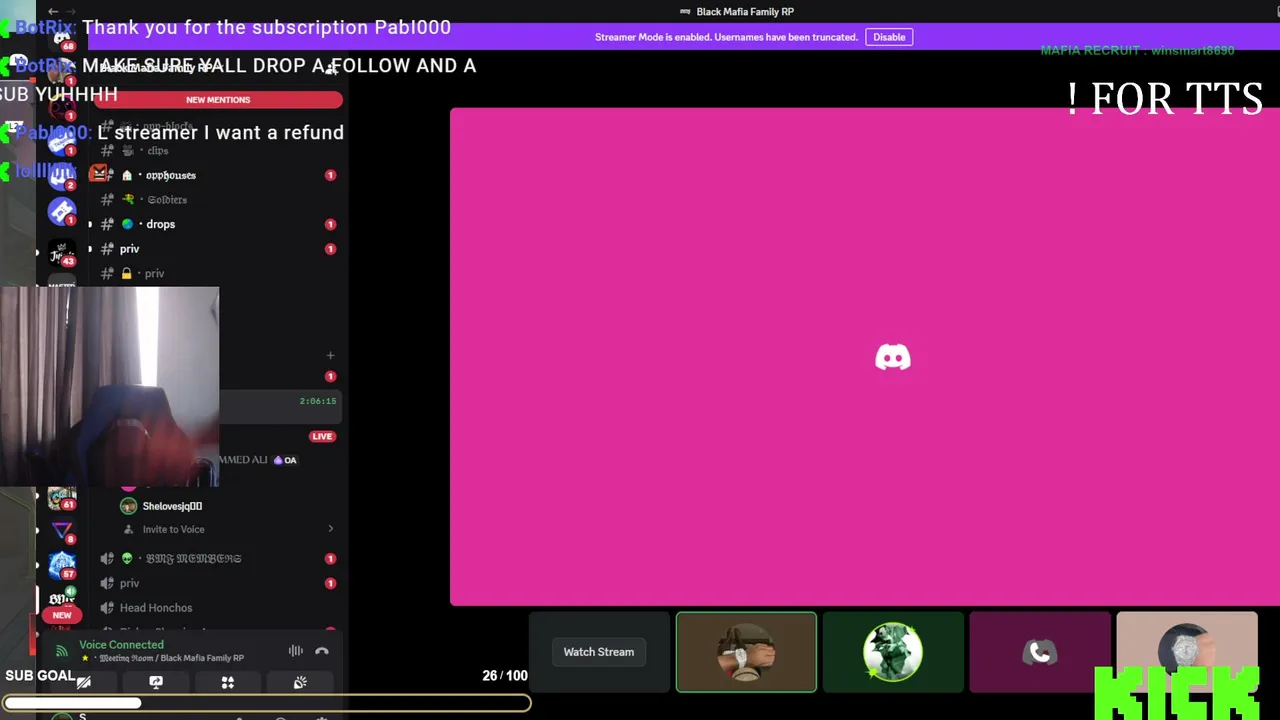Join the priv voice channel
1280x720 pixels.
218,583
